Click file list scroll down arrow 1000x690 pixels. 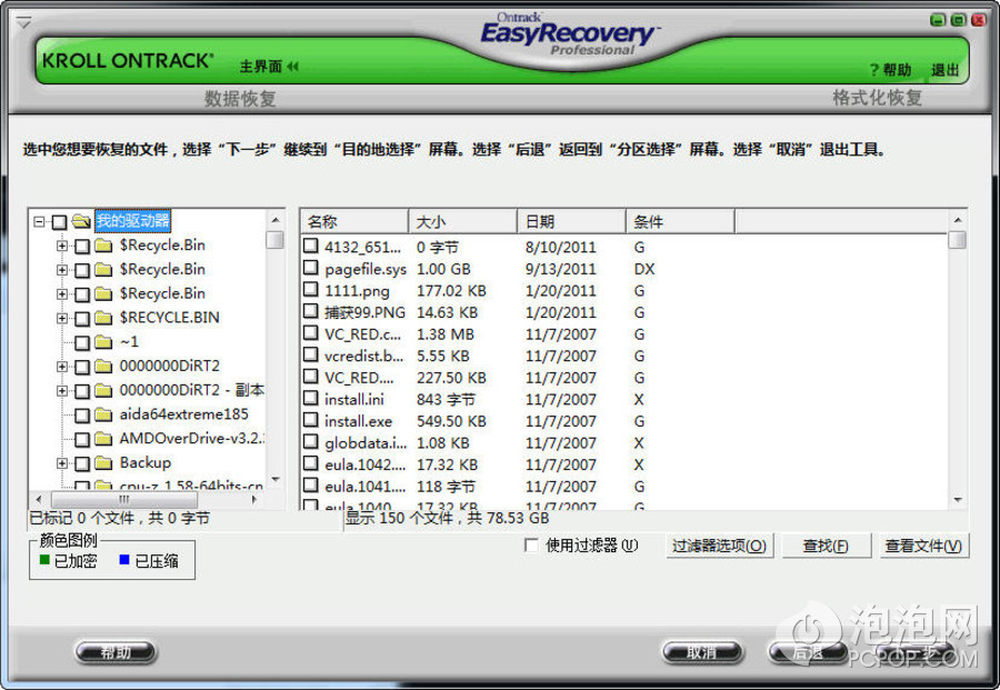click(957, 500)
